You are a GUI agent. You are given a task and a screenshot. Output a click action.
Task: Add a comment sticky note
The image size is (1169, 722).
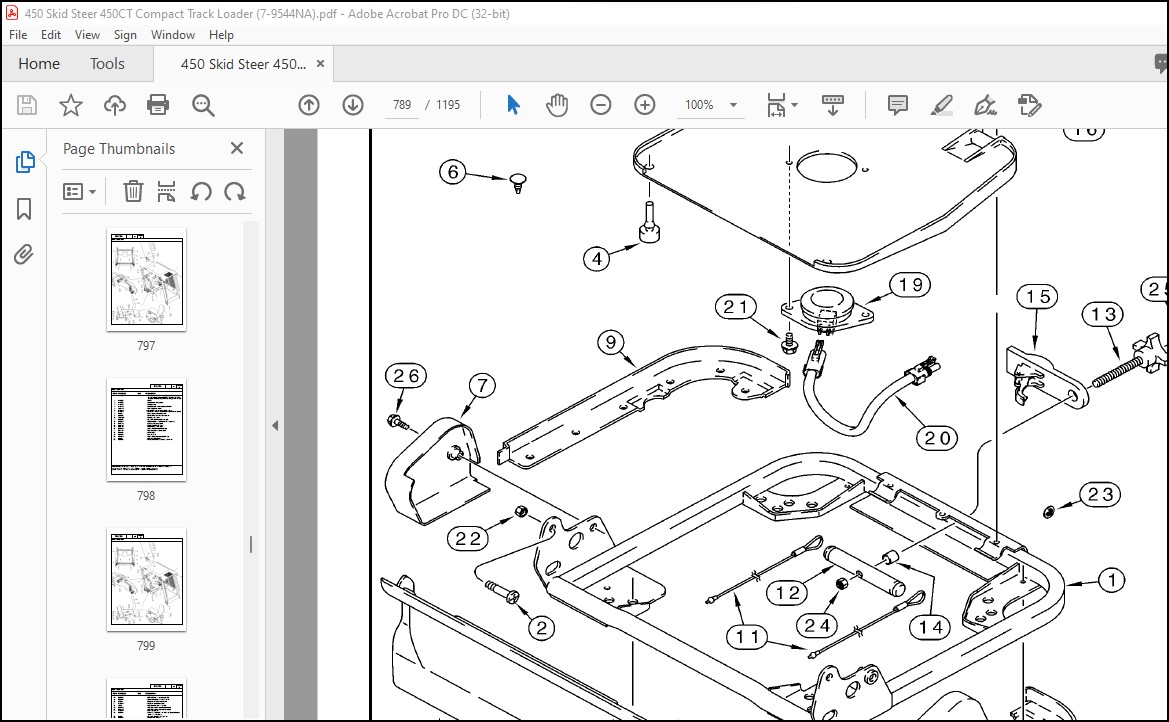click(x=898, y=105)
